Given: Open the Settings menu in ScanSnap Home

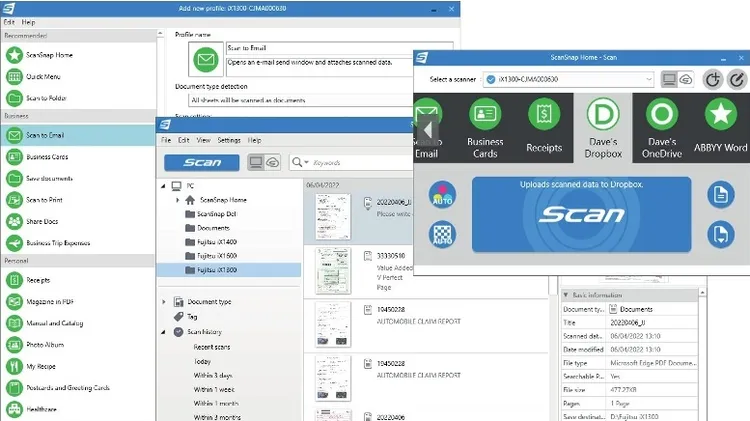Looking at the screenshot, I should click(x=229, y=140).
